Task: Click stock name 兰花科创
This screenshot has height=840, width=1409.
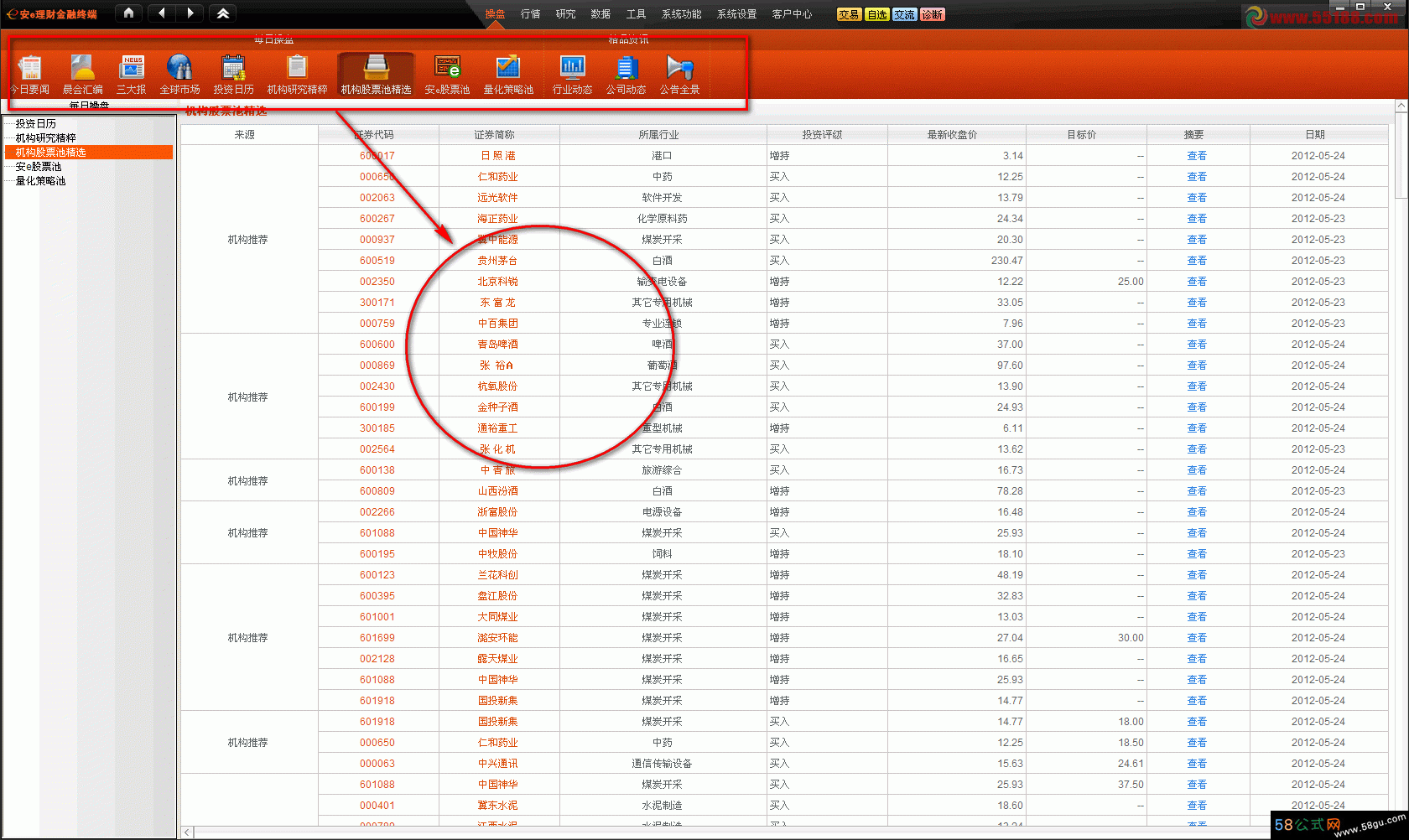Action: 498,575
